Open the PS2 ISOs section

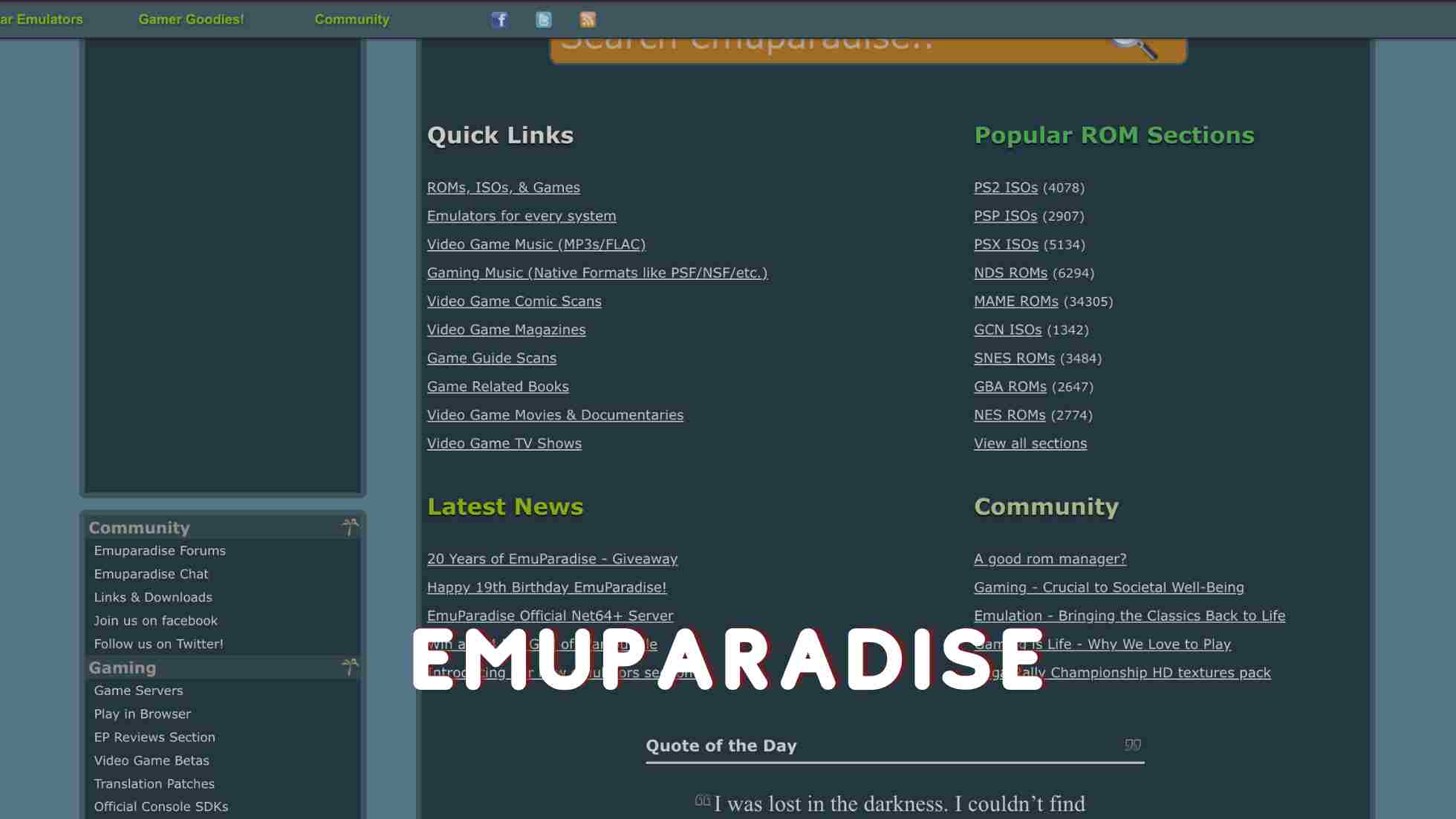1005,188
